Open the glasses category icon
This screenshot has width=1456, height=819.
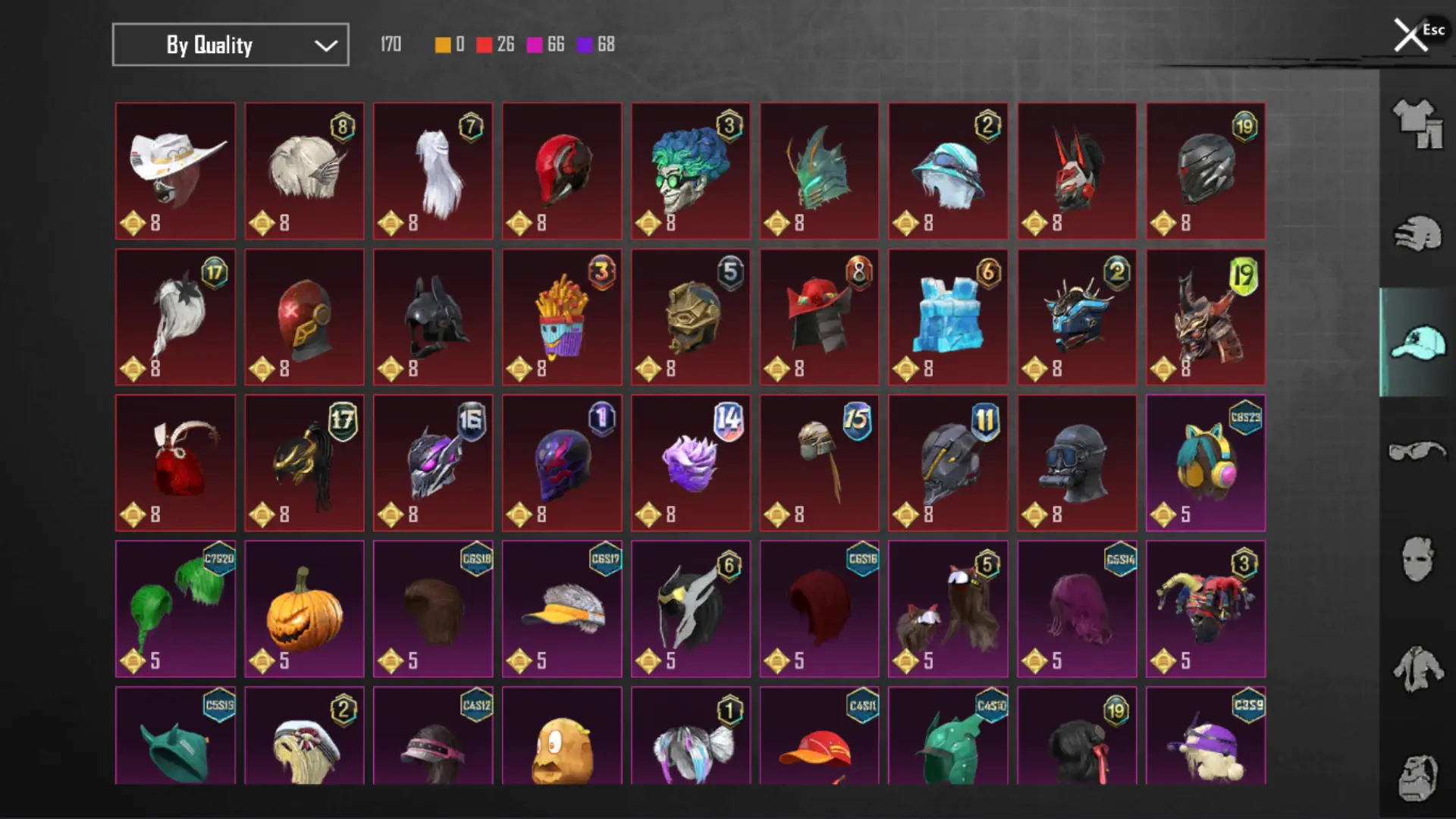tap(1417, 452)
